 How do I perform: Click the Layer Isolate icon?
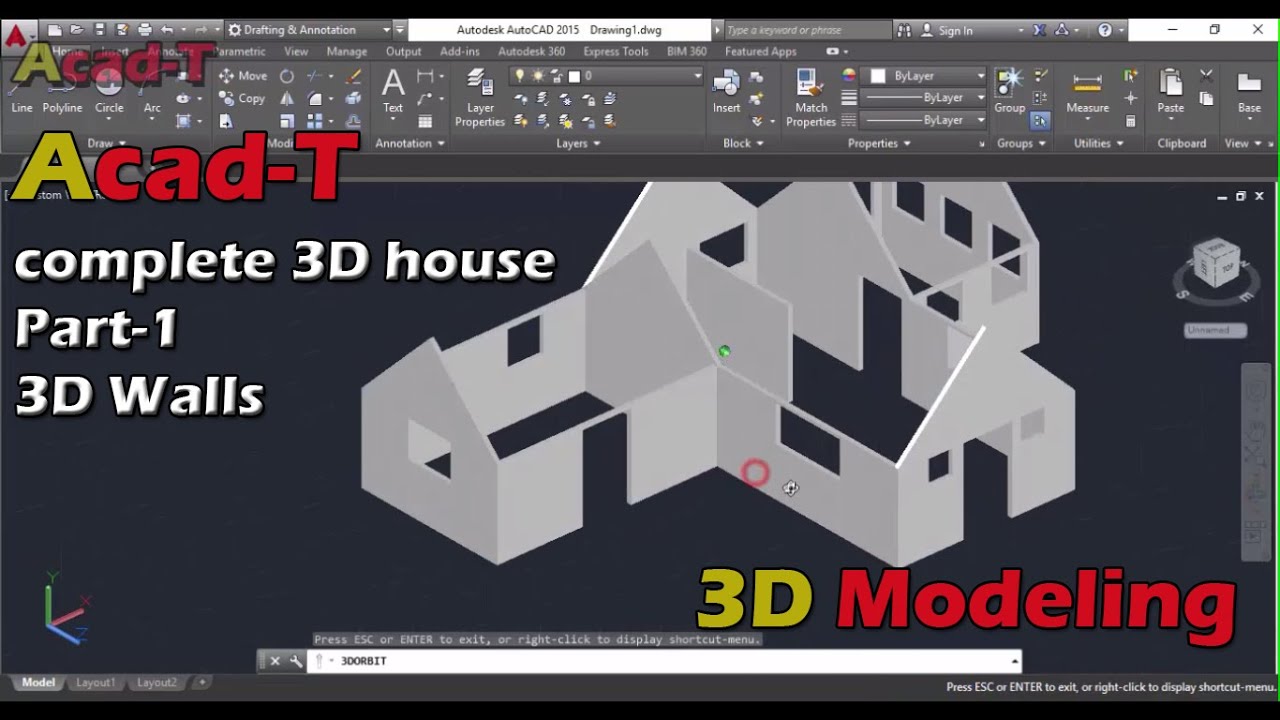pyautogui.click(x=543, y=98)
